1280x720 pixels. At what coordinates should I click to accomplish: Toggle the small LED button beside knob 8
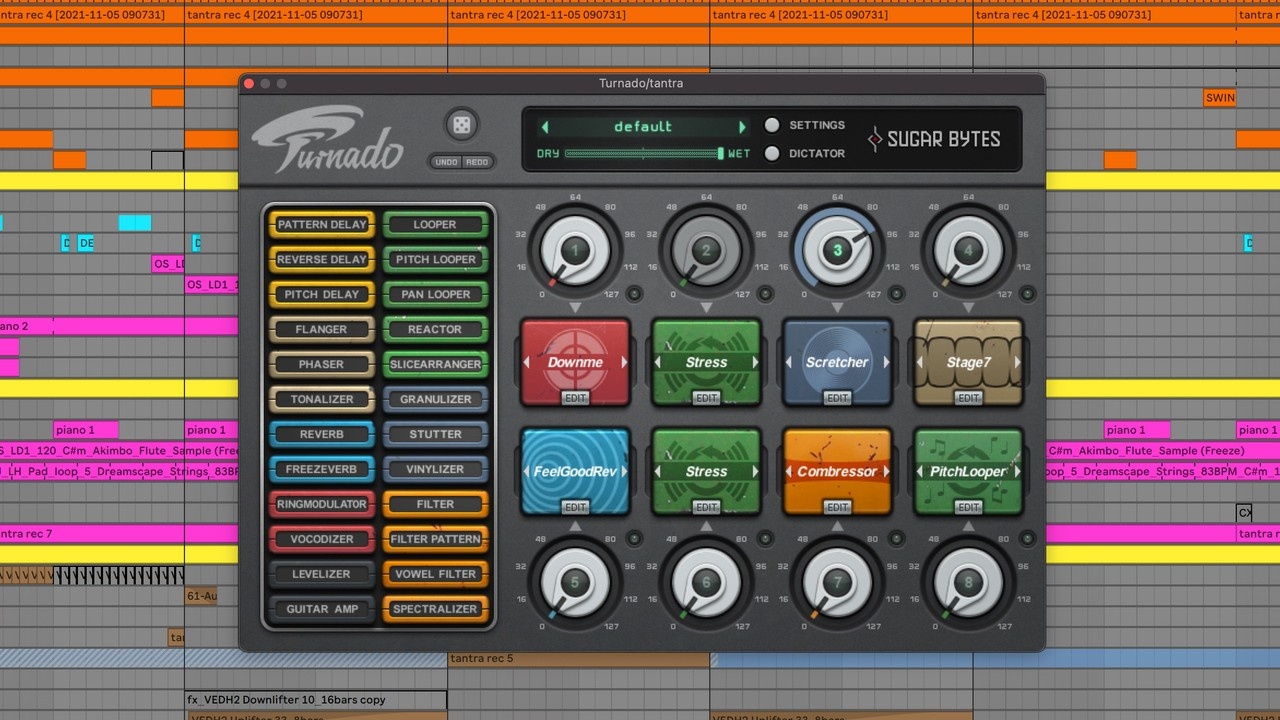[1026, 539]
